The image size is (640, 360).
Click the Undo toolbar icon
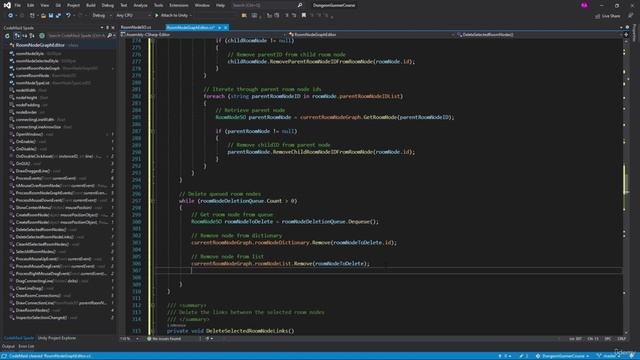[x=68, y=16]
